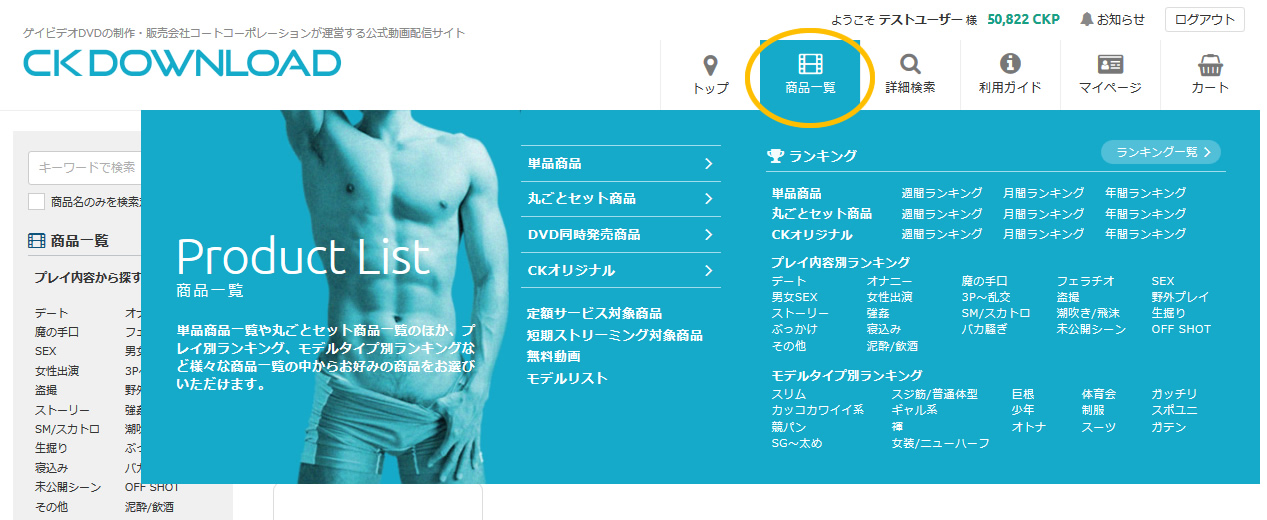Click the ランキング一覧 pill button

pos(1161,152)
